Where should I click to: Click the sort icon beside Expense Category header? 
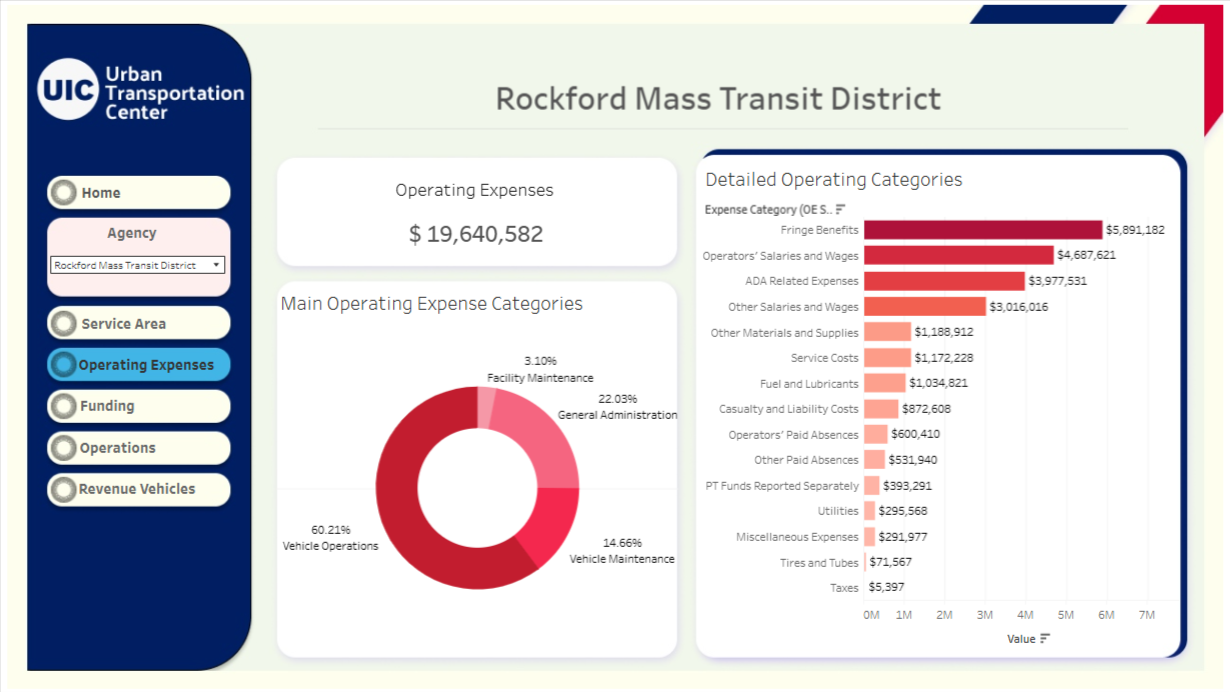click(x=841, y=209)
